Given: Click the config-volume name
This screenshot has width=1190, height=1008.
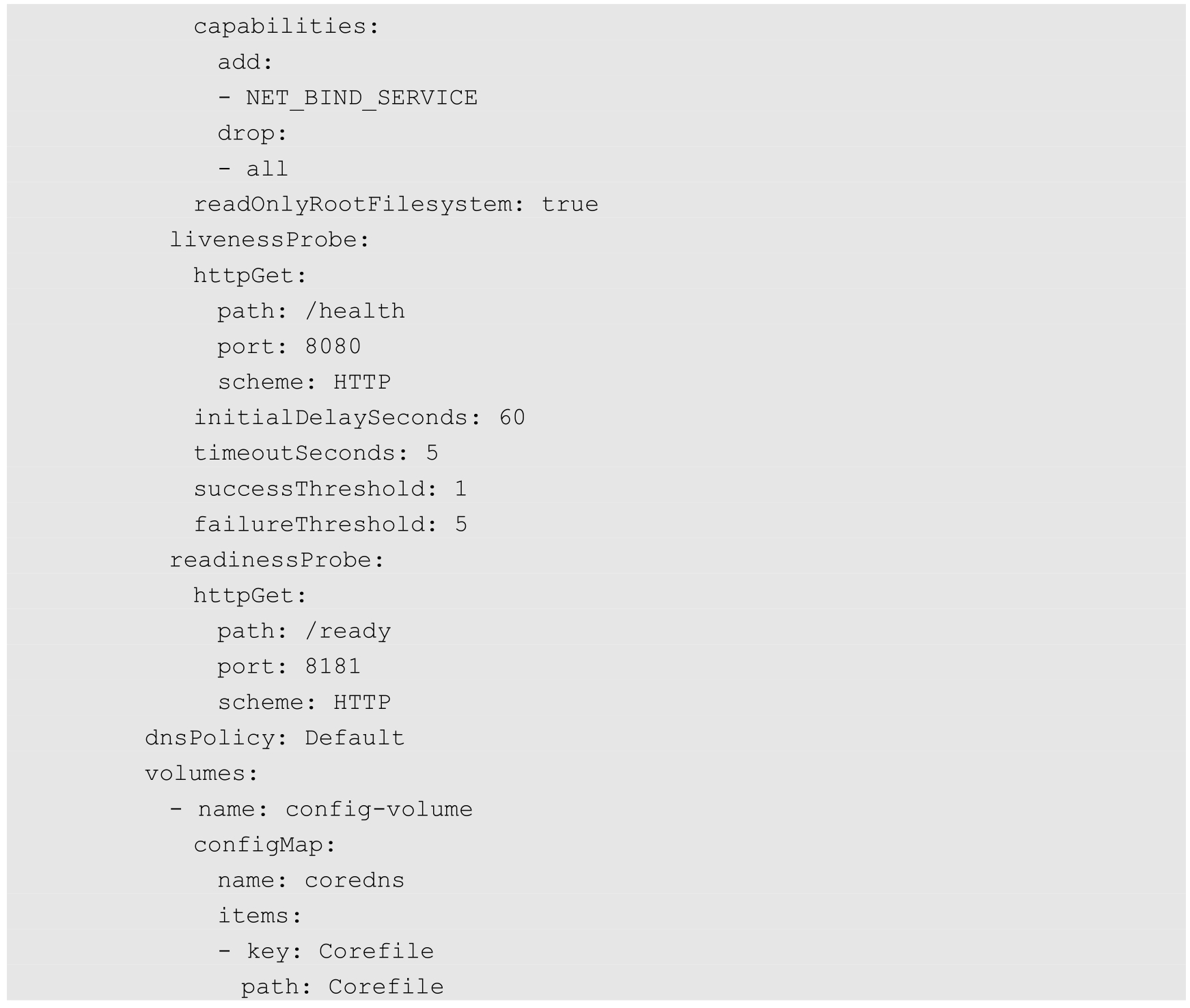Looking at the screenshot, I should [378, 809].
